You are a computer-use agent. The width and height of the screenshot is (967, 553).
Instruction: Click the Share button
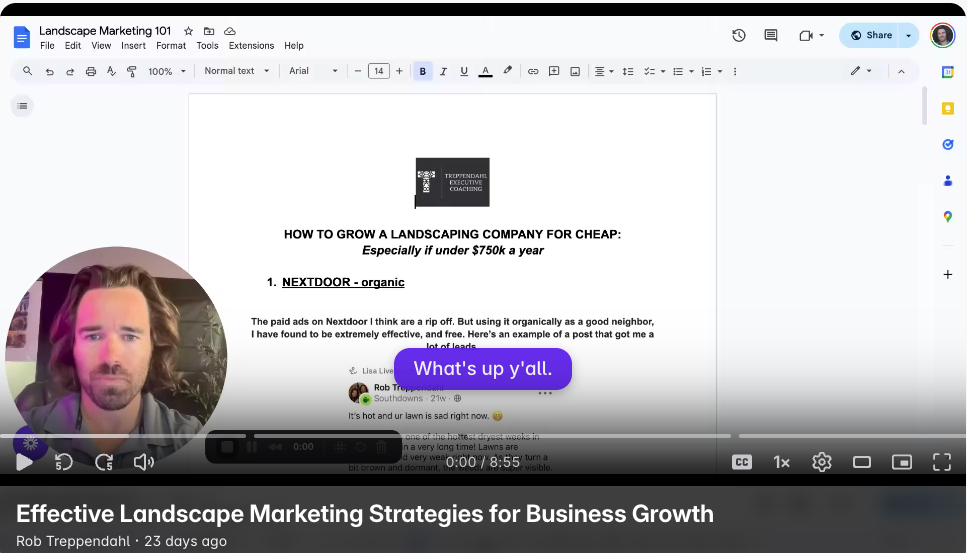(x=871, y=35)
